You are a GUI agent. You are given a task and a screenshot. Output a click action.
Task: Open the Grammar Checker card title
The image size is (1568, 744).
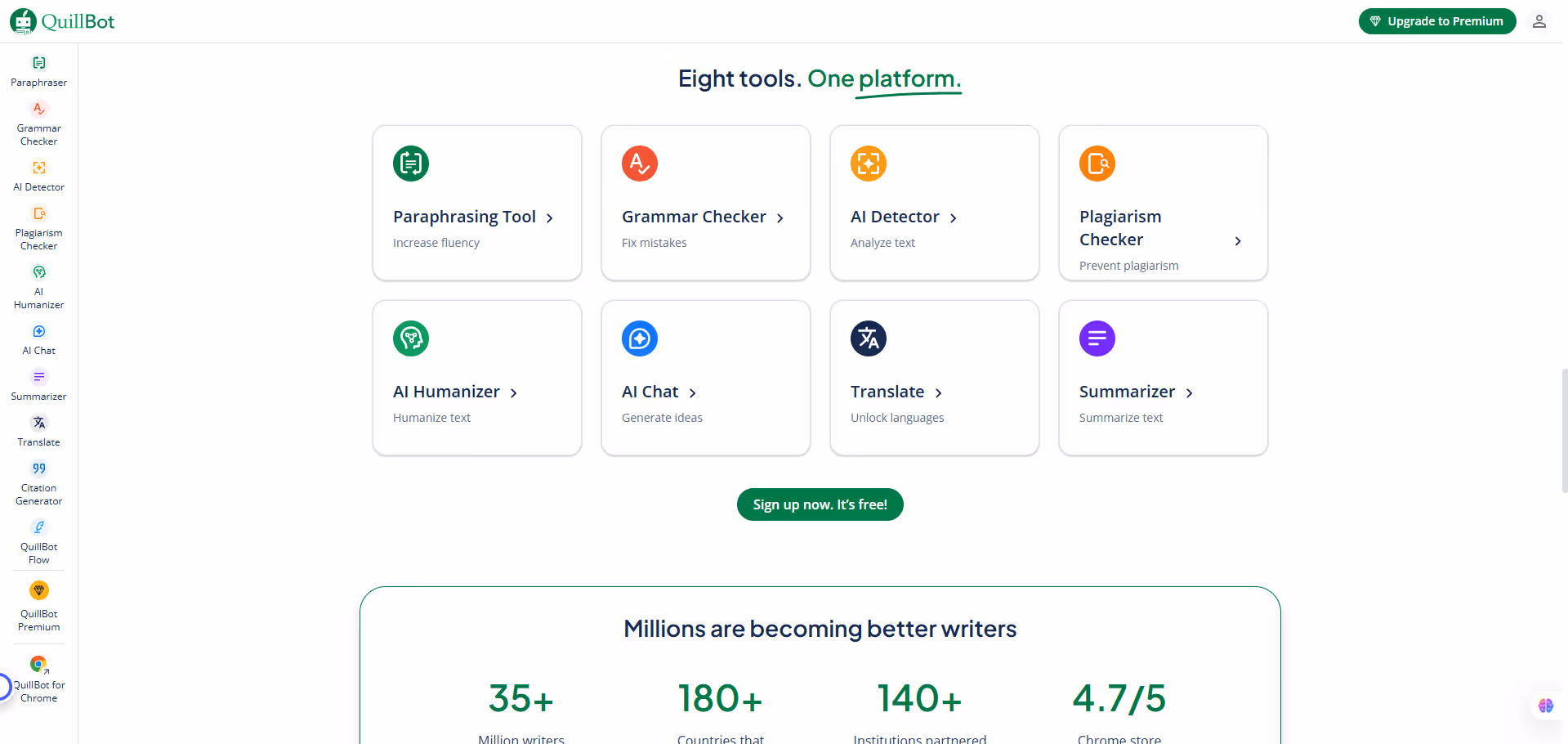click(x=694, y=217)
